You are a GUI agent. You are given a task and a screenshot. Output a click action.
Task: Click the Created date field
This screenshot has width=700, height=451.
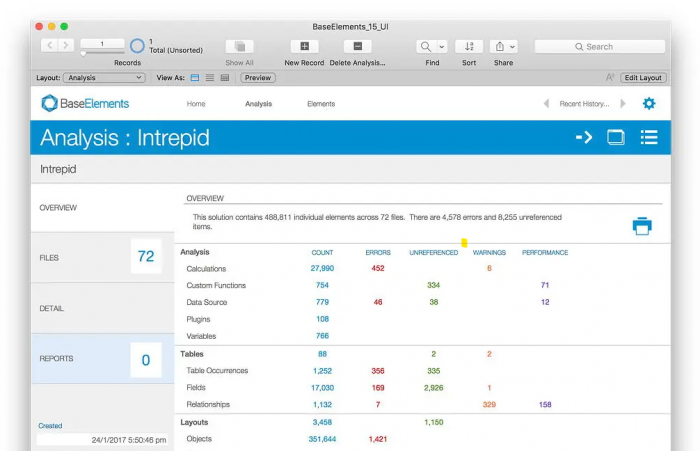103,440
